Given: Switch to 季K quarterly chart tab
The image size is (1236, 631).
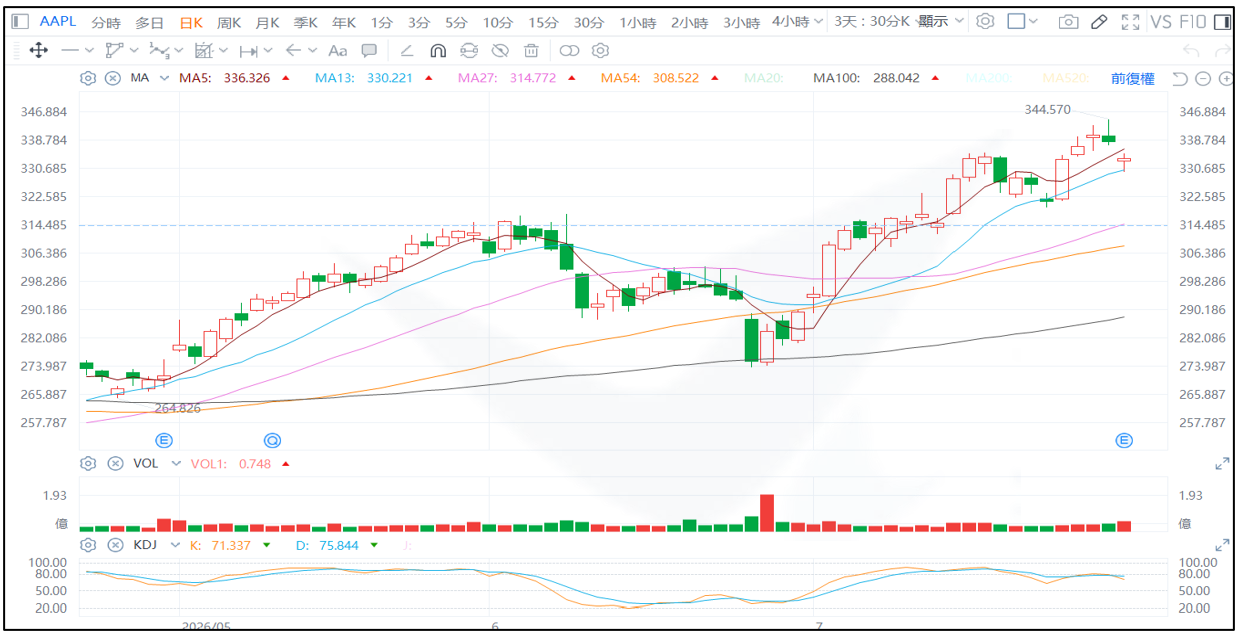Looking at the screenshot, I should point(305,21).
